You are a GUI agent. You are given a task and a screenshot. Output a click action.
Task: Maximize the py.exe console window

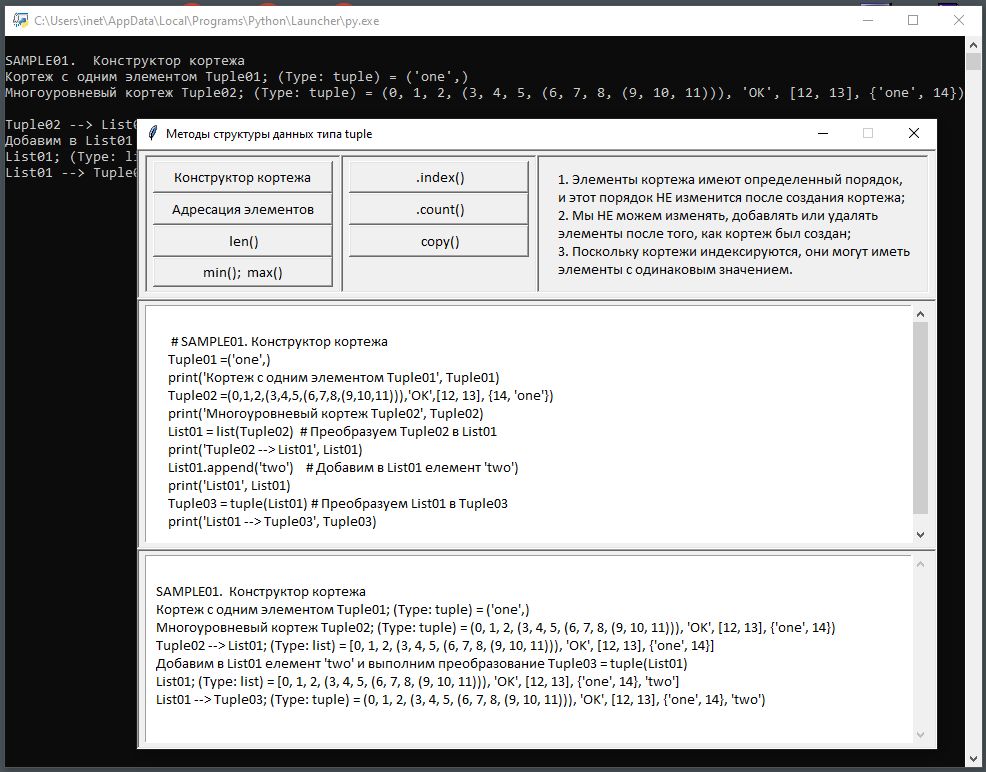click(x=913, y=19)
